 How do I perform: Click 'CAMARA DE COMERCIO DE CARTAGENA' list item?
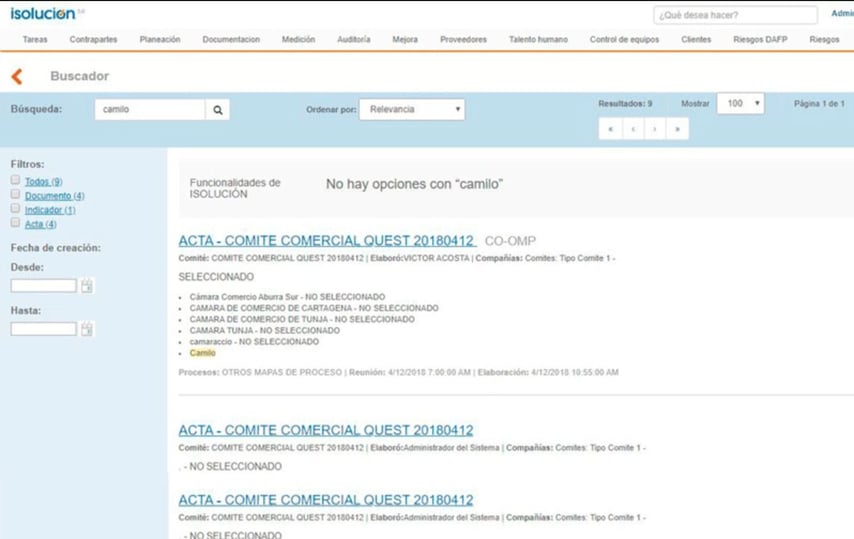314,308
